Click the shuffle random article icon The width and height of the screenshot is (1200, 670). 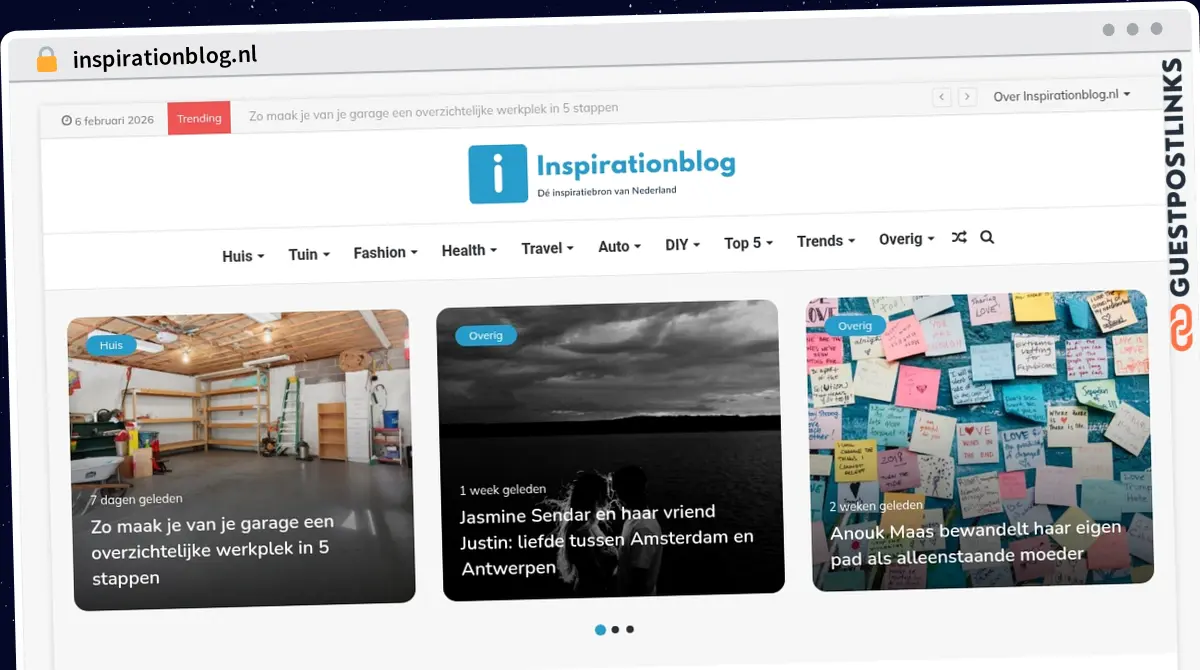(x=959, y=238)
